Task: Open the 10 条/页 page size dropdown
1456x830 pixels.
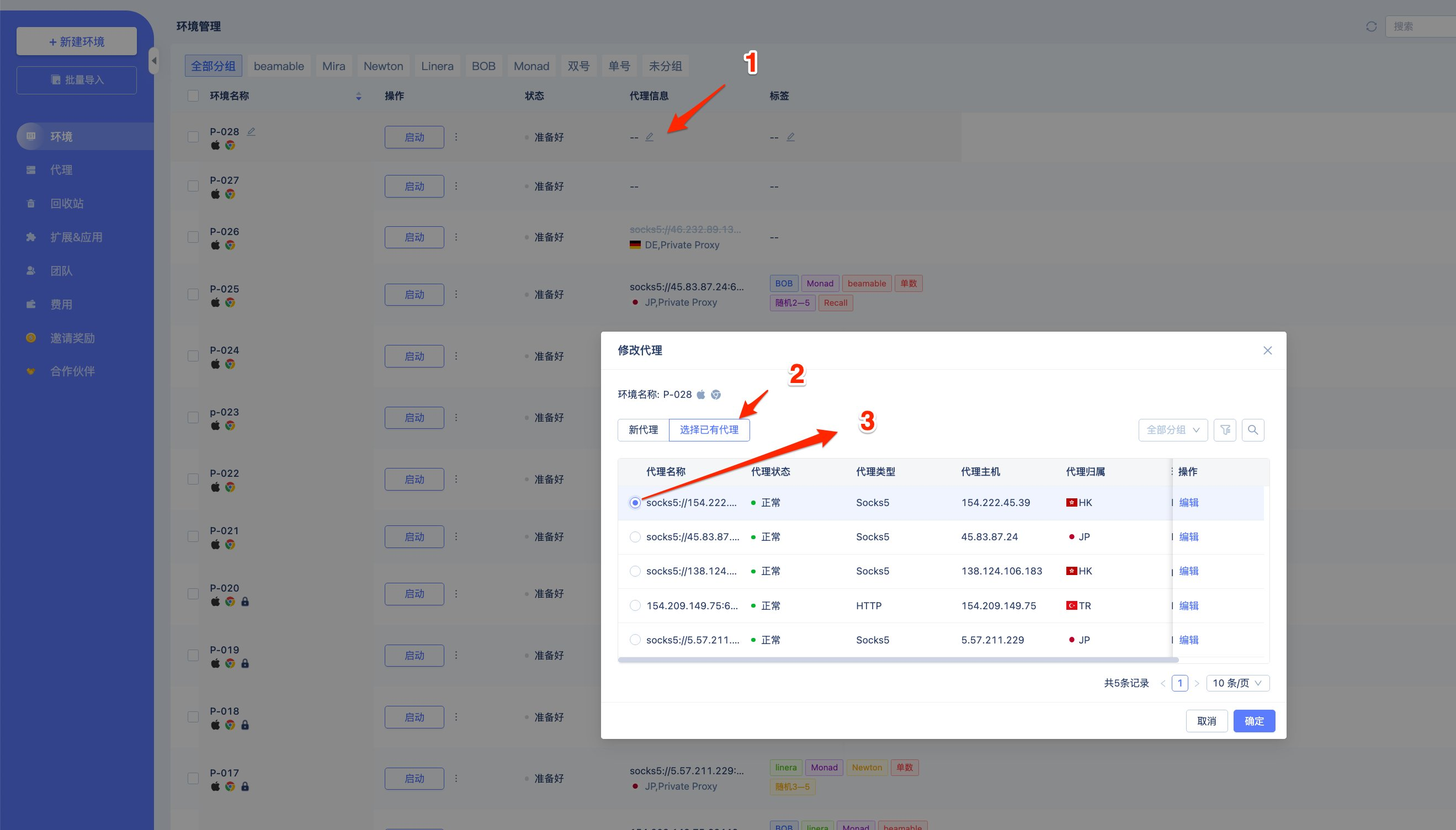Action: pos(1237,683)
